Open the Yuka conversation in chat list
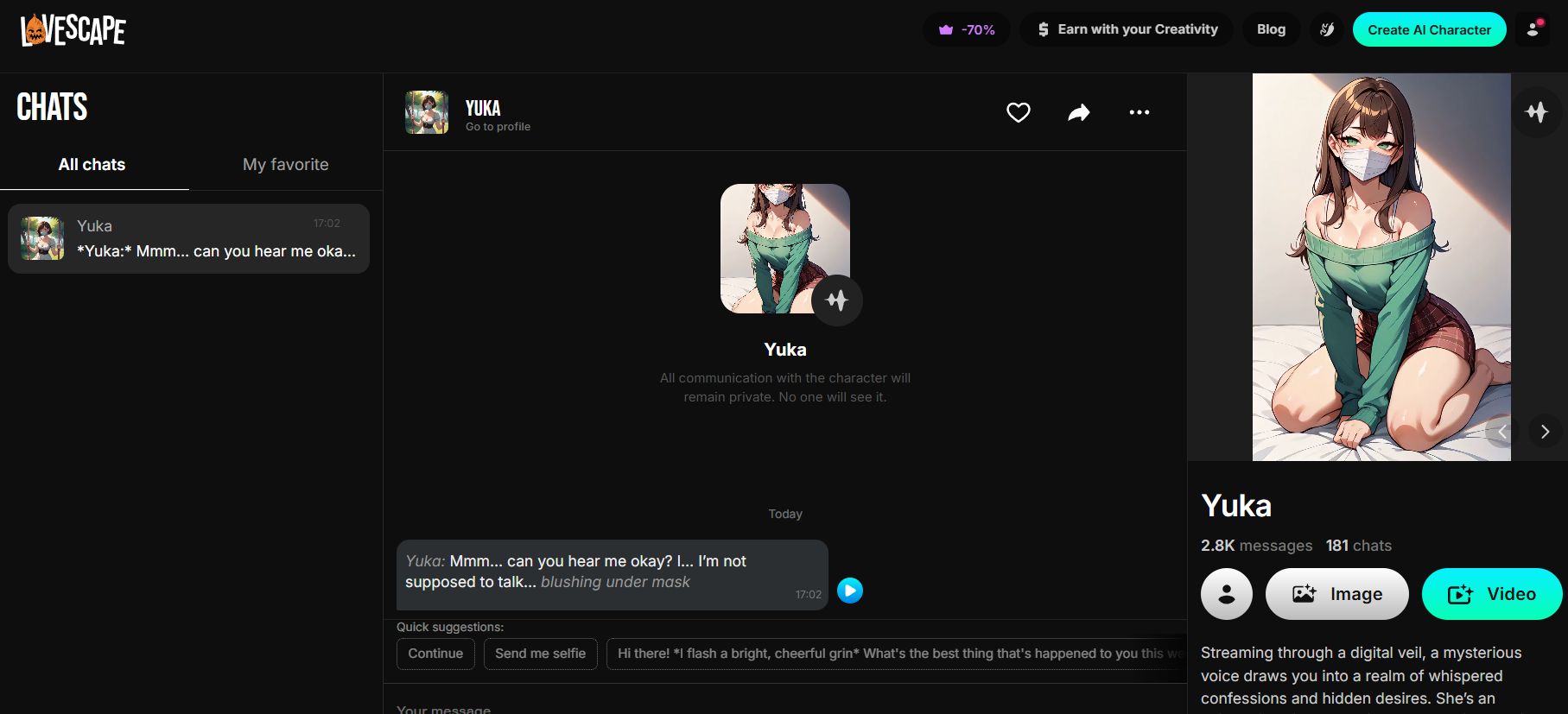The height and width of the screenshot is (714, 1568). coord(188,239)
